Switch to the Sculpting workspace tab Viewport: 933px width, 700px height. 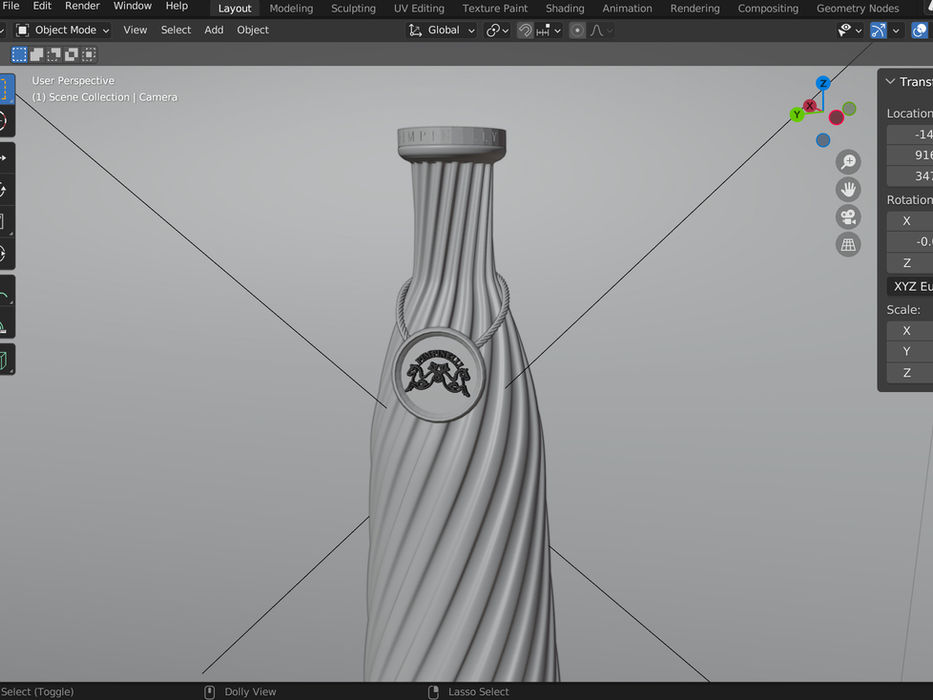(353, 8)
